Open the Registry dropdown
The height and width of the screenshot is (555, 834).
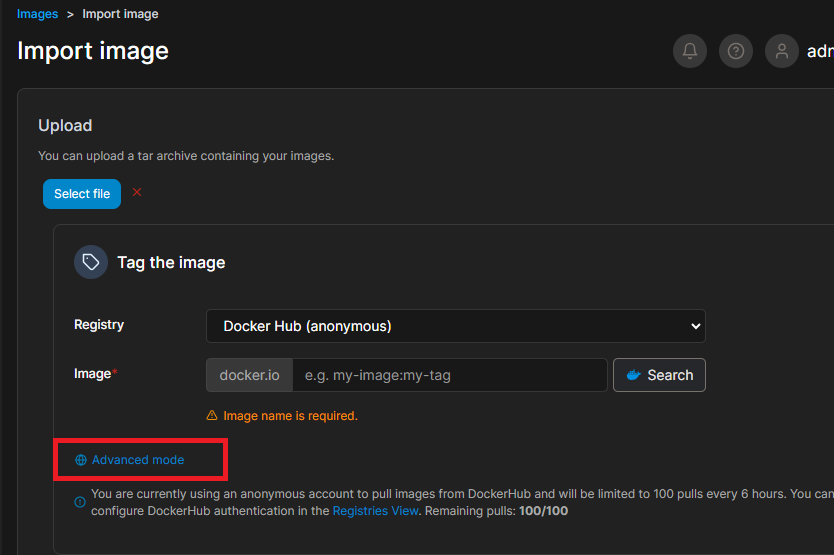[x=455, y=326]
